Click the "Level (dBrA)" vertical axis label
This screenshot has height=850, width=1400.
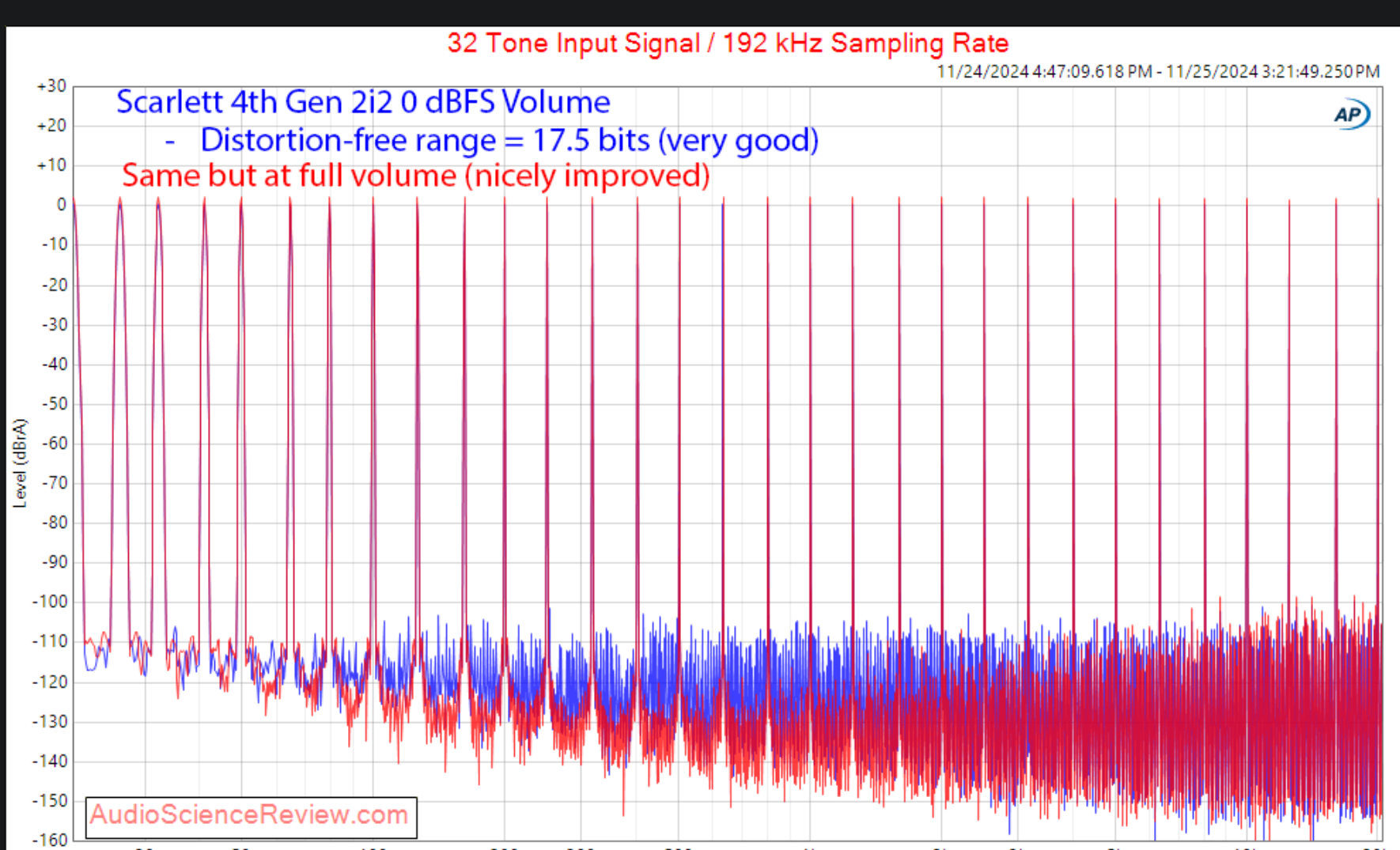pos(20,463)
